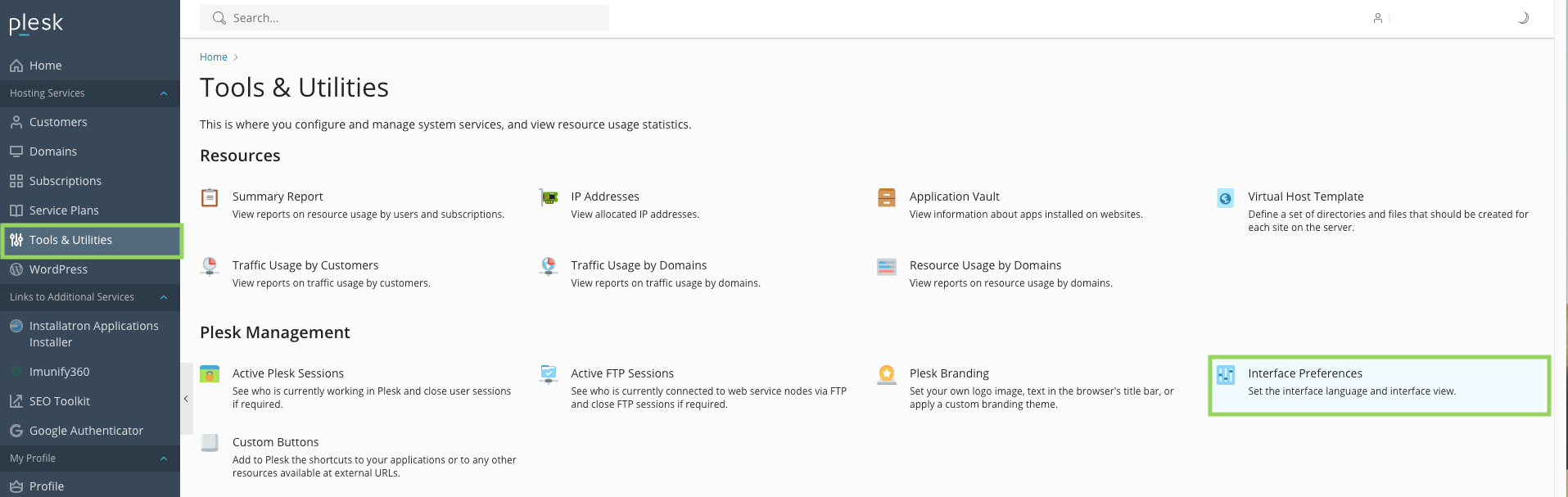Click the Active FTP Sessions icon
1568x497 pixels.
tap(549, 374)
